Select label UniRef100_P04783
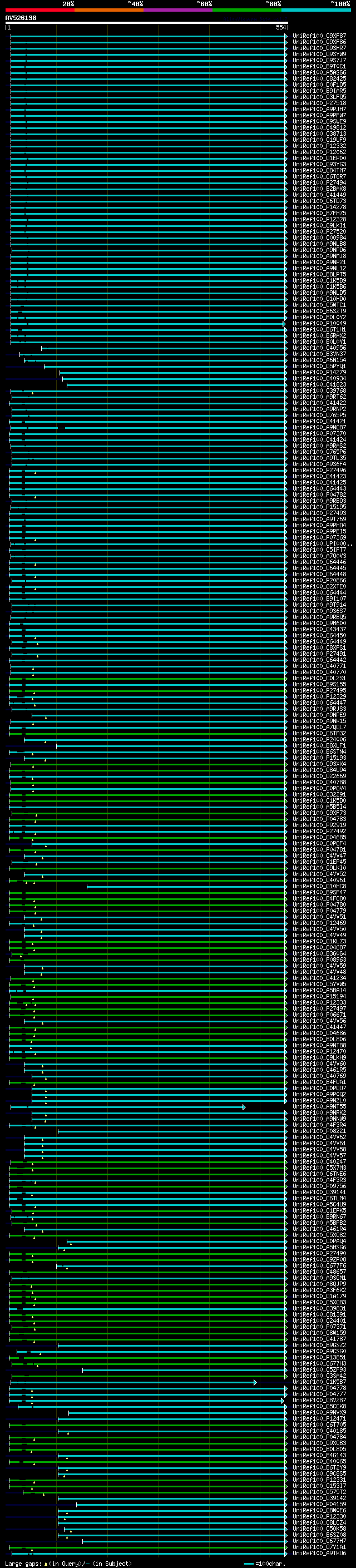Viewport: 356px width, 1568px height. click(x=319, y=819)
